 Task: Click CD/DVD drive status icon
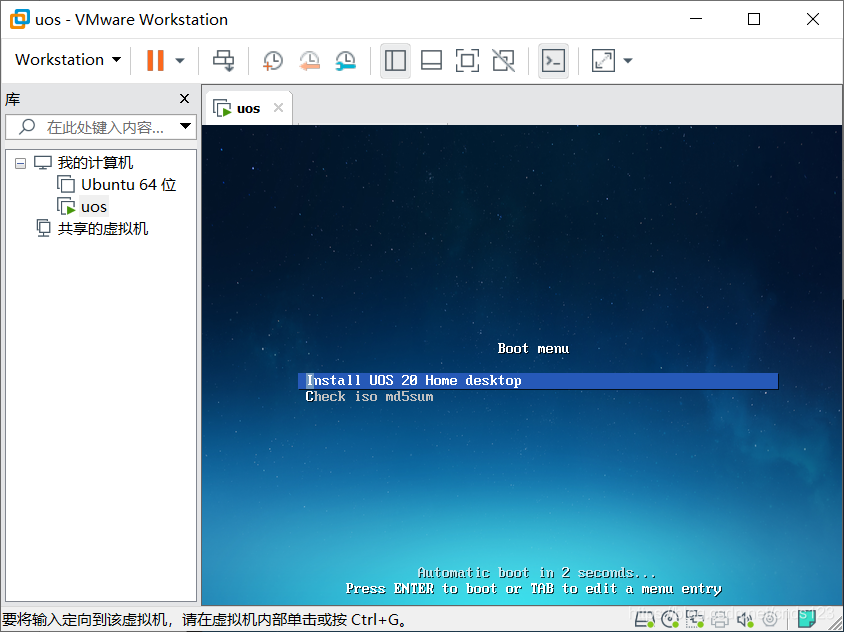click(670, 620)
